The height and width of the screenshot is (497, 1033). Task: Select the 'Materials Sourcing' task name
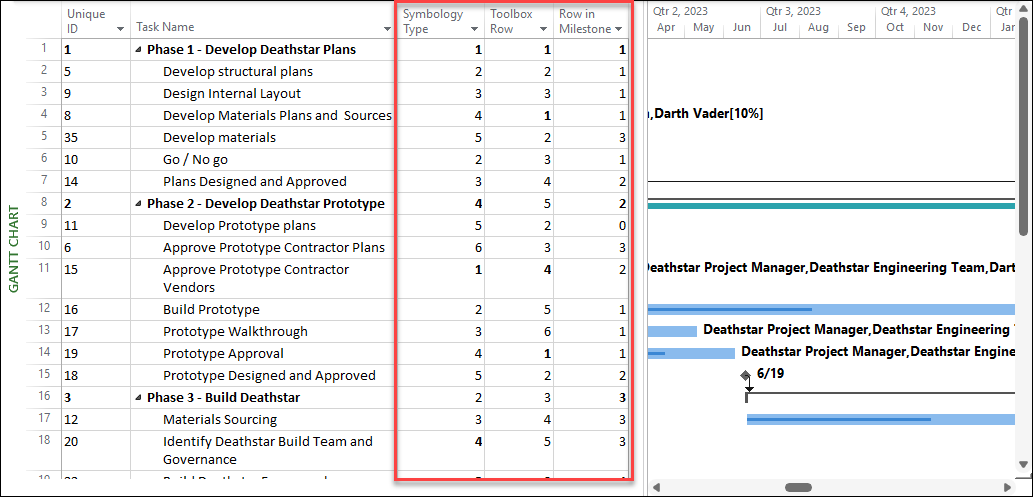click(219, 420)
